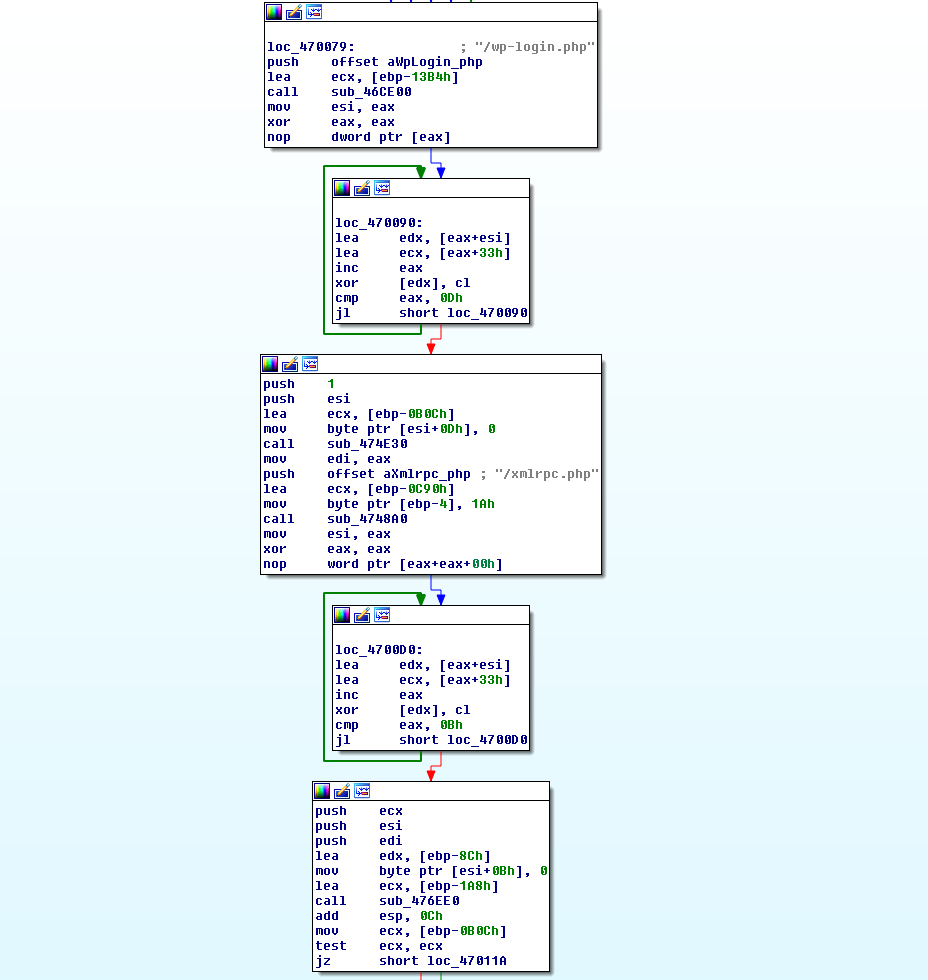Jump to sub_474E30 call target
Viewport: 928px width, 980px height.
pos(367,444)
